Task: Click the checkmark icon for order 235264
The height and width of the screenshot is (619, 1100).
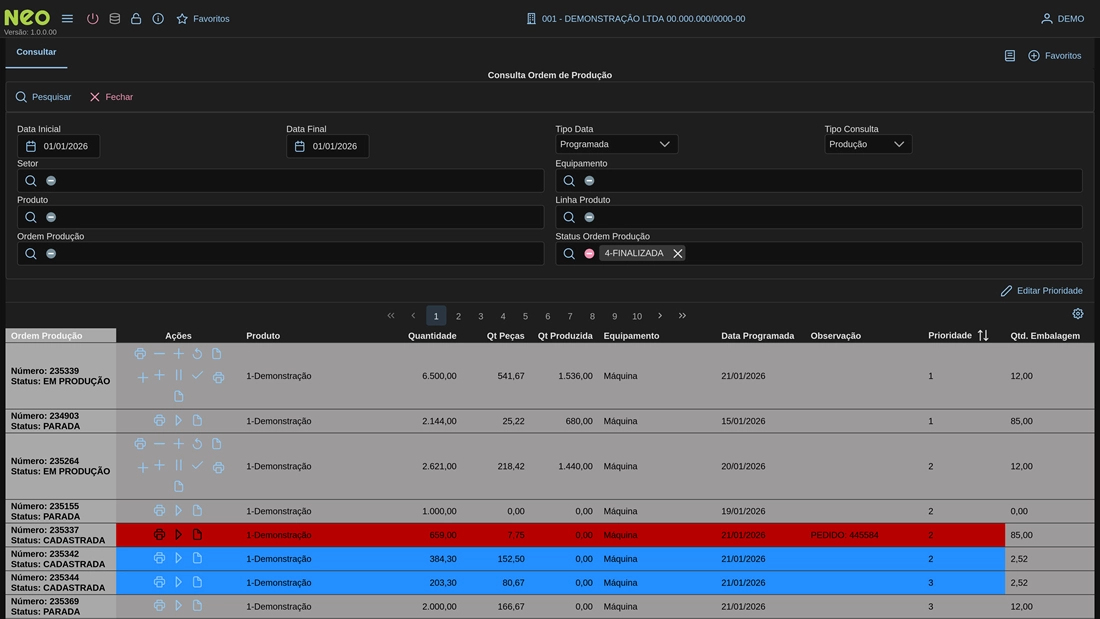Action: (197, 466)
